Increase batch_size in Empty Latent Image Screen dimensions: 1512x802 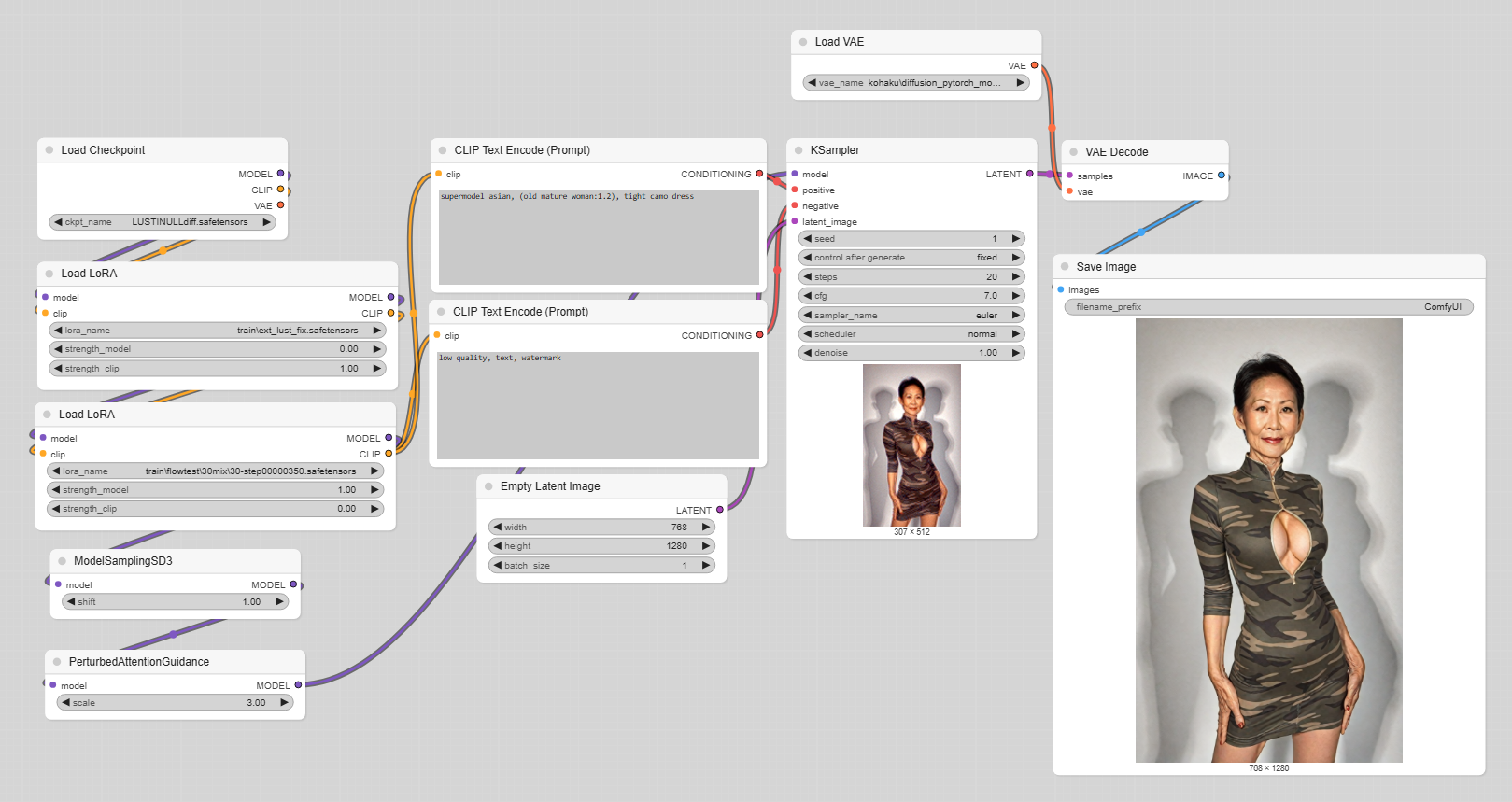(x=706, y=566)
